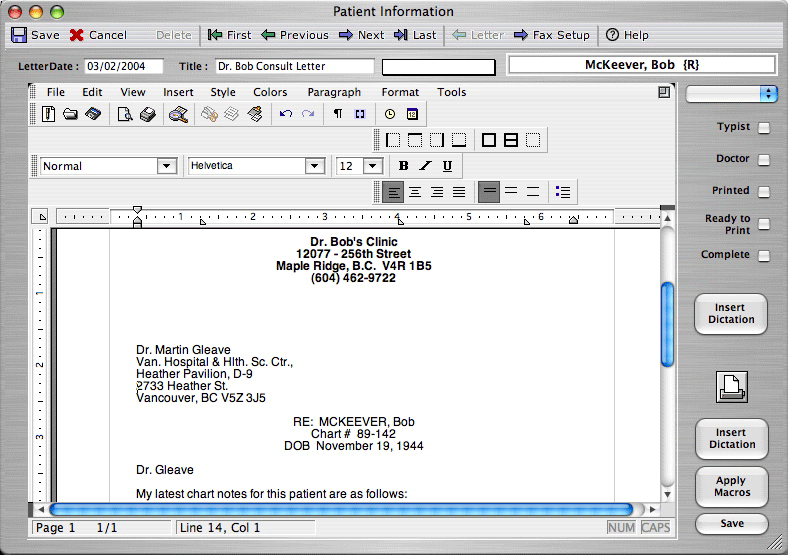Check the Doctor checkbox
This screenshot has width=788, height=555.
click(x=764, y=160)
